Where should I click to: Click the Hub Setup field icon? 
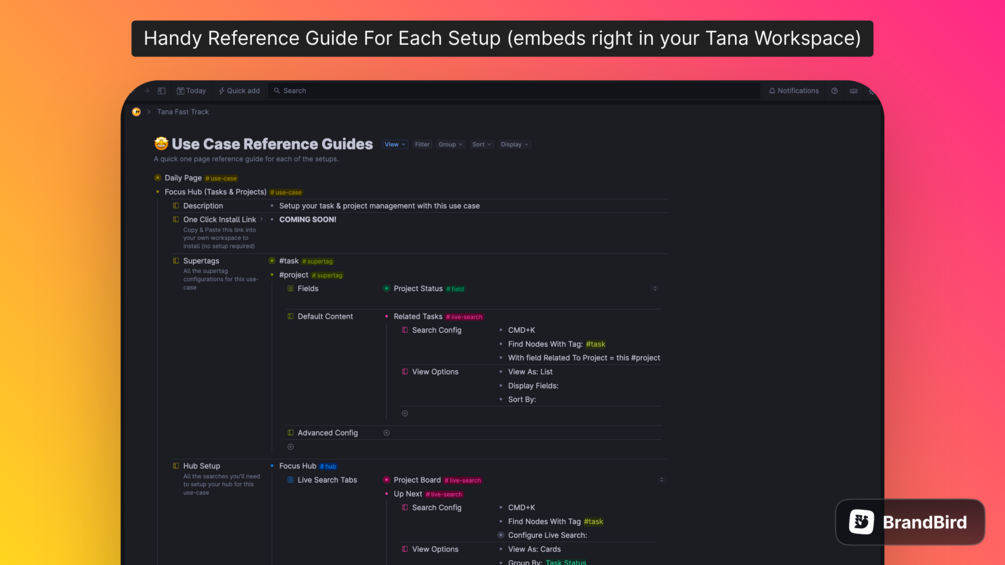176,466
